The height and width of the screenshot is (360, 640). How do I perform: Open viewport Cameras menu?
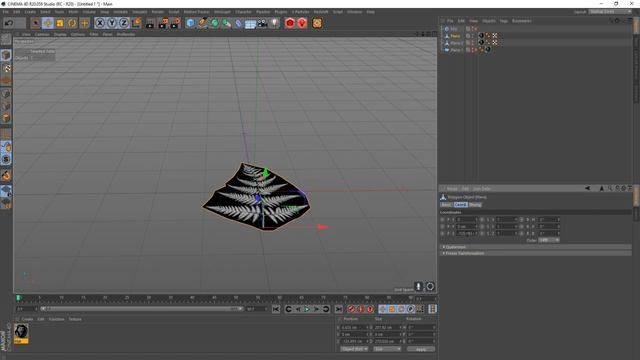42,34
